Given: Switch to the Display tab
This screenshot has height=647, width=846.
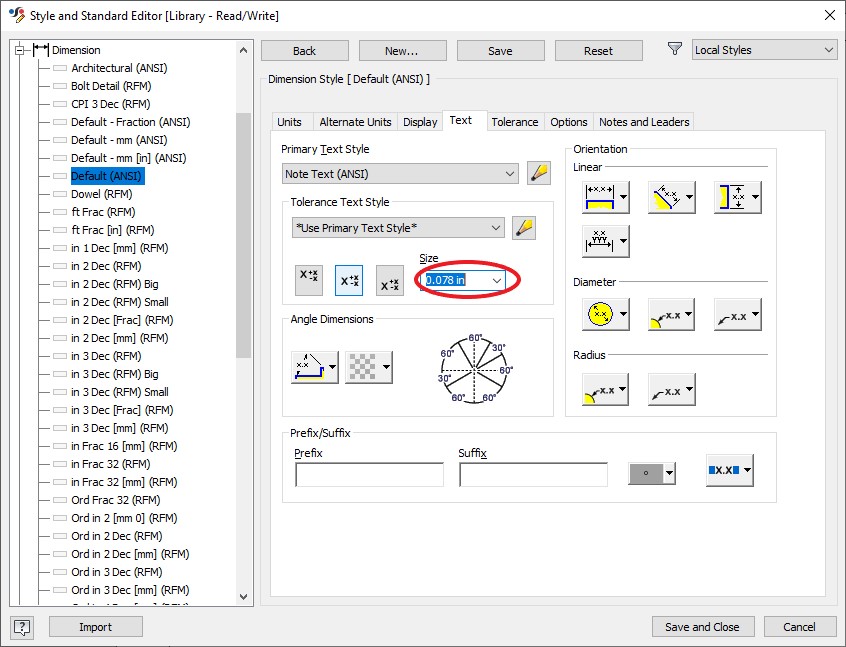Looking at the screenshot, I should tap(420, 122).
